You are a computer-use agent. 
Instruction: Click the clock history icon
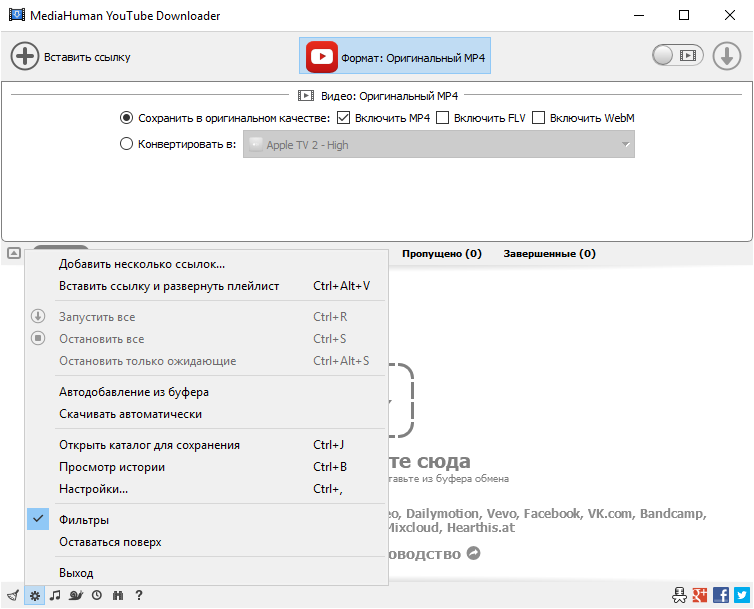pyautogui.click(x=97, y=596)
